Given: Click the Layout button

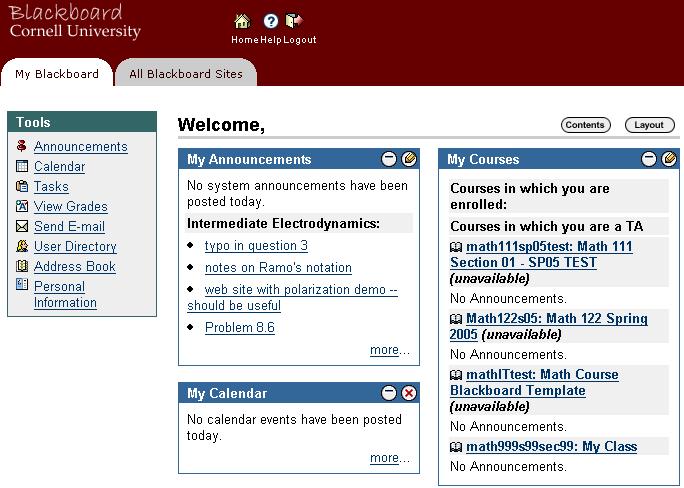Looking at the screenshot, I should tap(650, 125).
